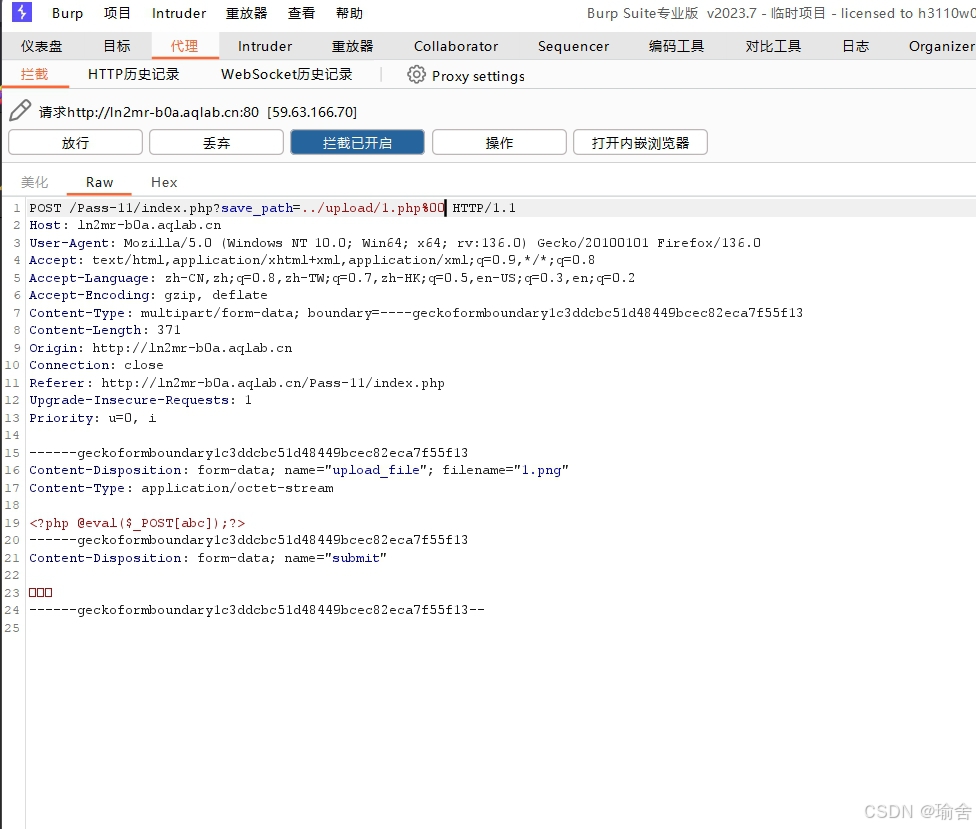Click the multipart/form-data Content-Type header line
The image size is (976, 829).
tap(416, 312)
